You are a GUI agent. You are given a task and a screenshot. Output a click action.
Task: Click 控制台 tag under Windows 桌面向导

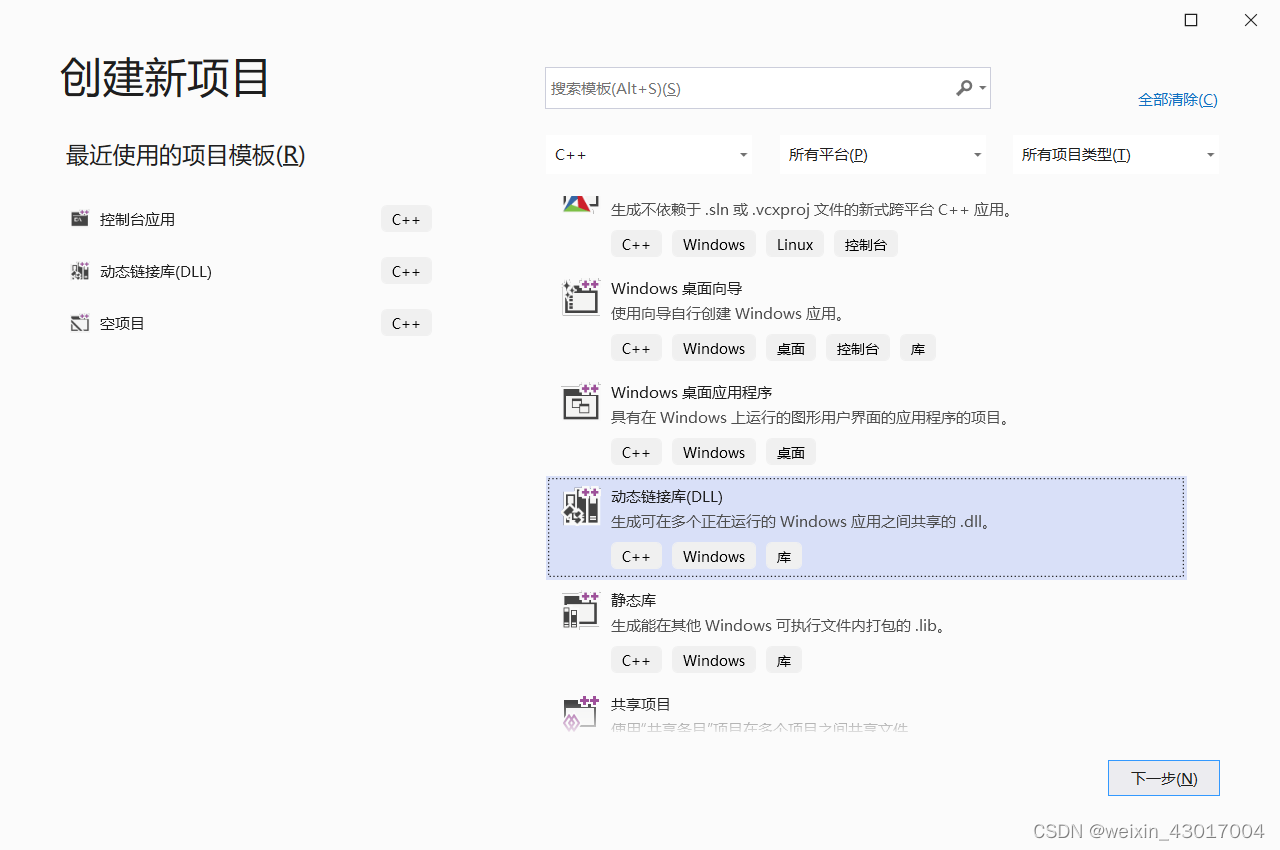tap(858, 348)
